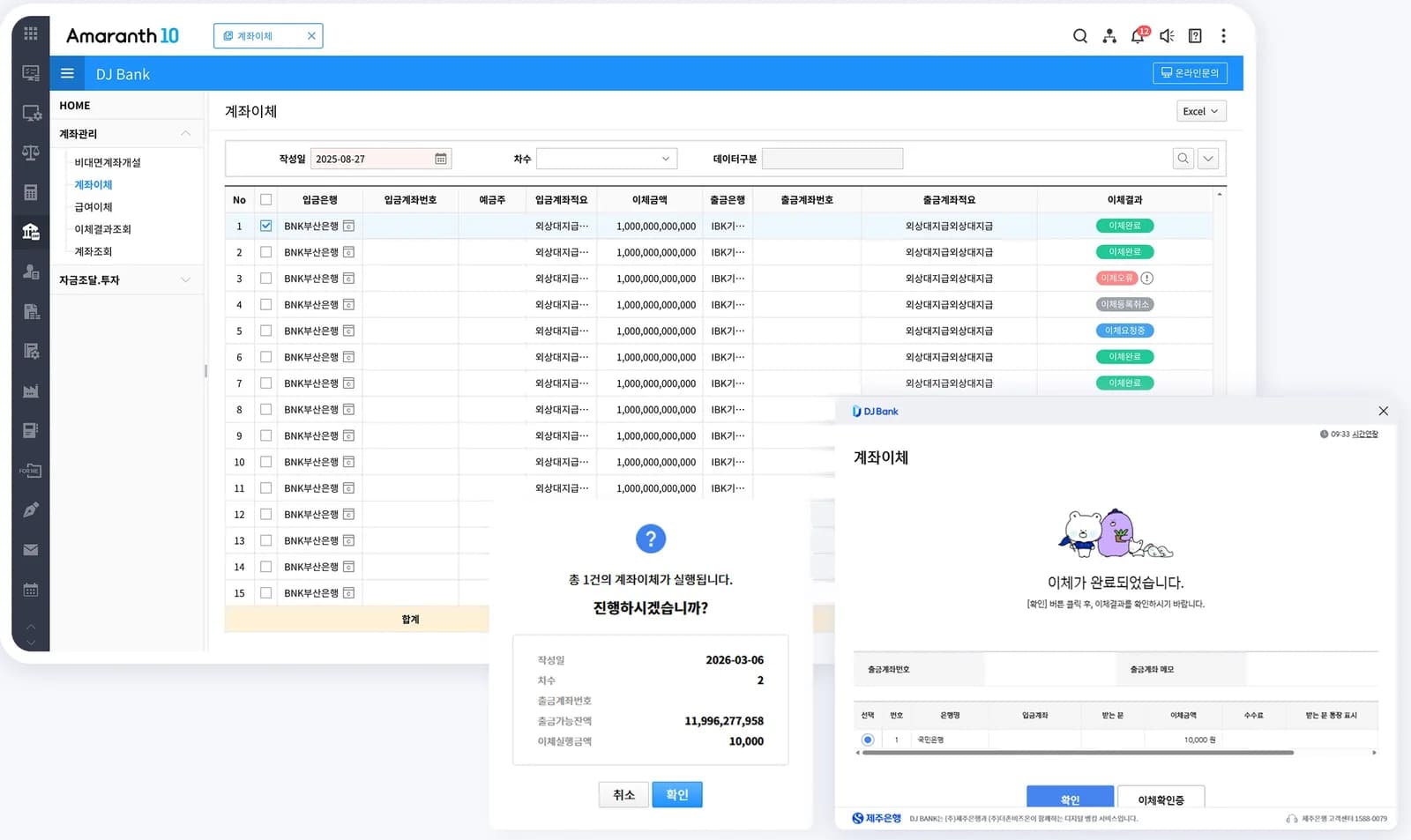The image size is (1411, 840).
Task: Click the 데이터구분 input field
Action: pyautogui.click(x=832, y=159)
